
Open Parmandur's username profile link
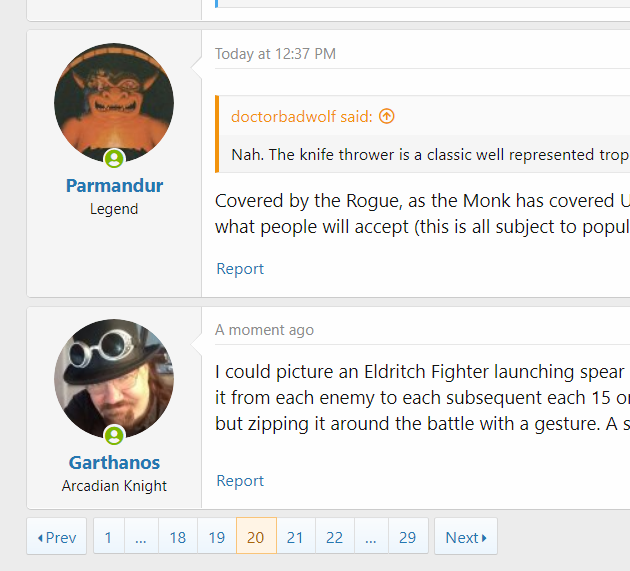pos(115,186)
